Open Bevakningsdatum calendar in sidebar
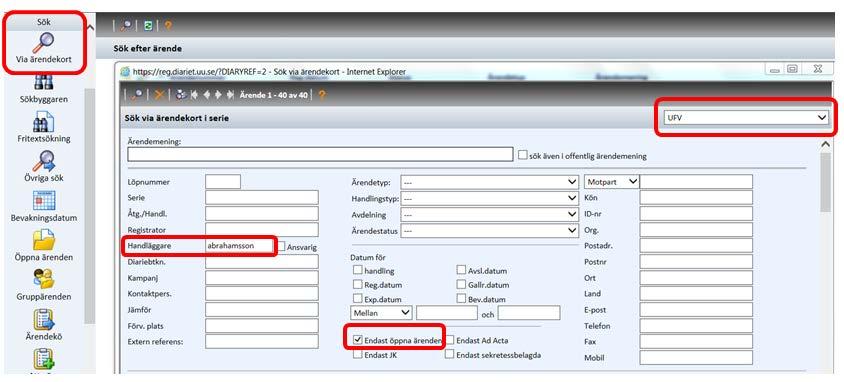Screen dimensions: 844x382 tap(43, 207)
